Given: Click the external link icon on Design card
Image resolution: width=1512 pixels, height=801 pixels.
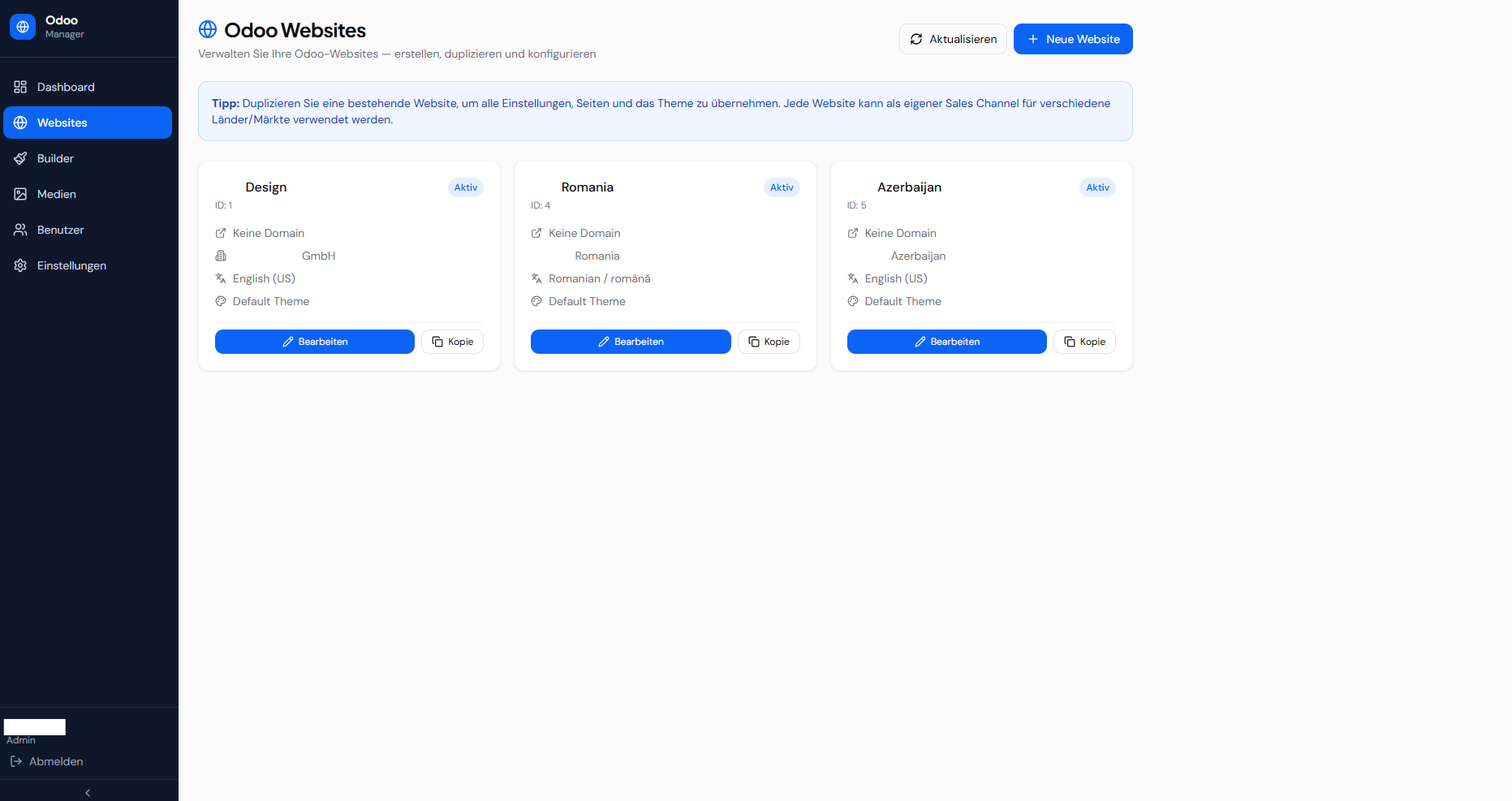Looking at the screenshot, I should coord(221,233).
